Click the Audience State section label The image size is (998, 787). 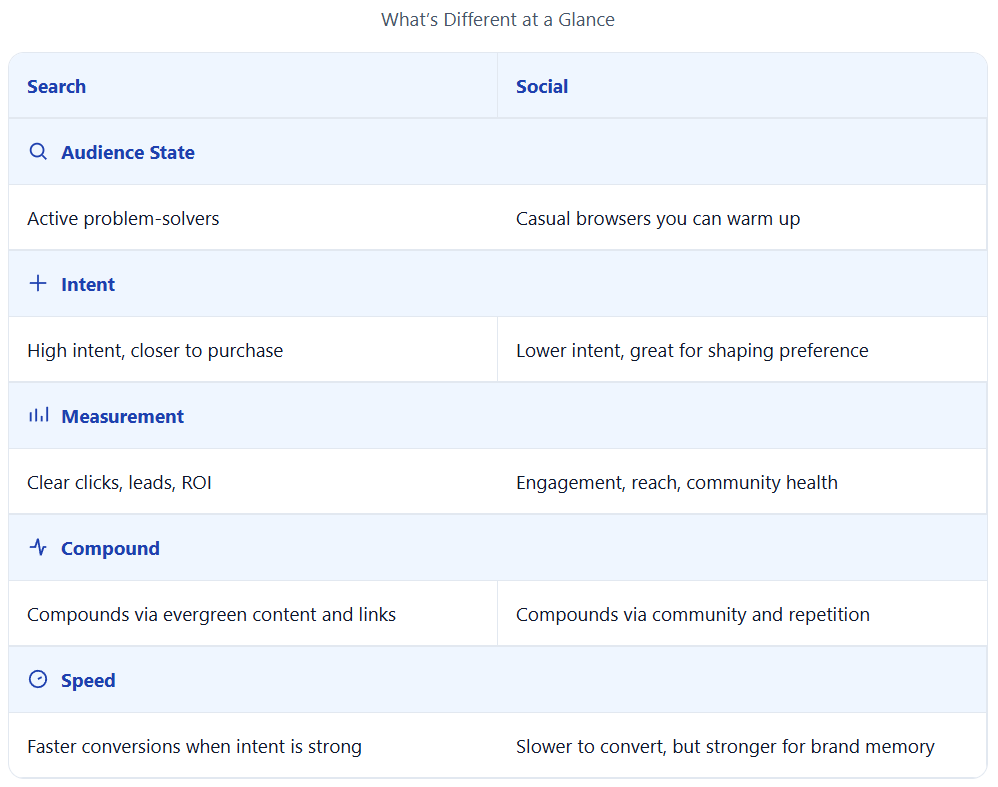pyautogui.click(x=128, y=153)
